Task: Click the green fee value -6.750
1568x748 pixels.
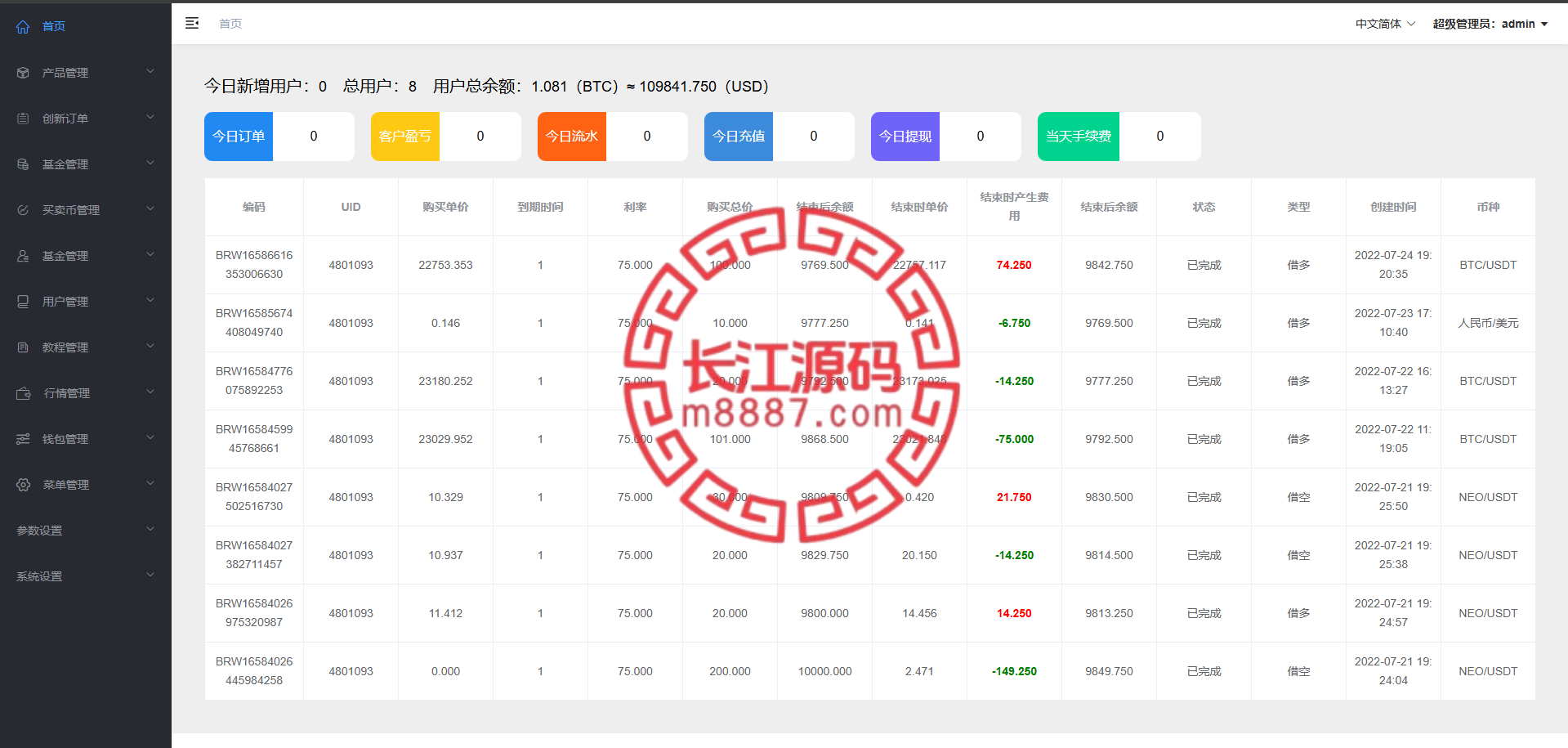Action: (1014, 323)
